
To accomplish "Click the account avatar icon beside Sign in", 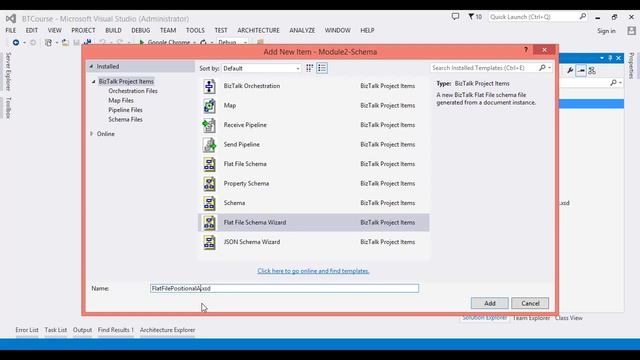I will pos(631,31).
